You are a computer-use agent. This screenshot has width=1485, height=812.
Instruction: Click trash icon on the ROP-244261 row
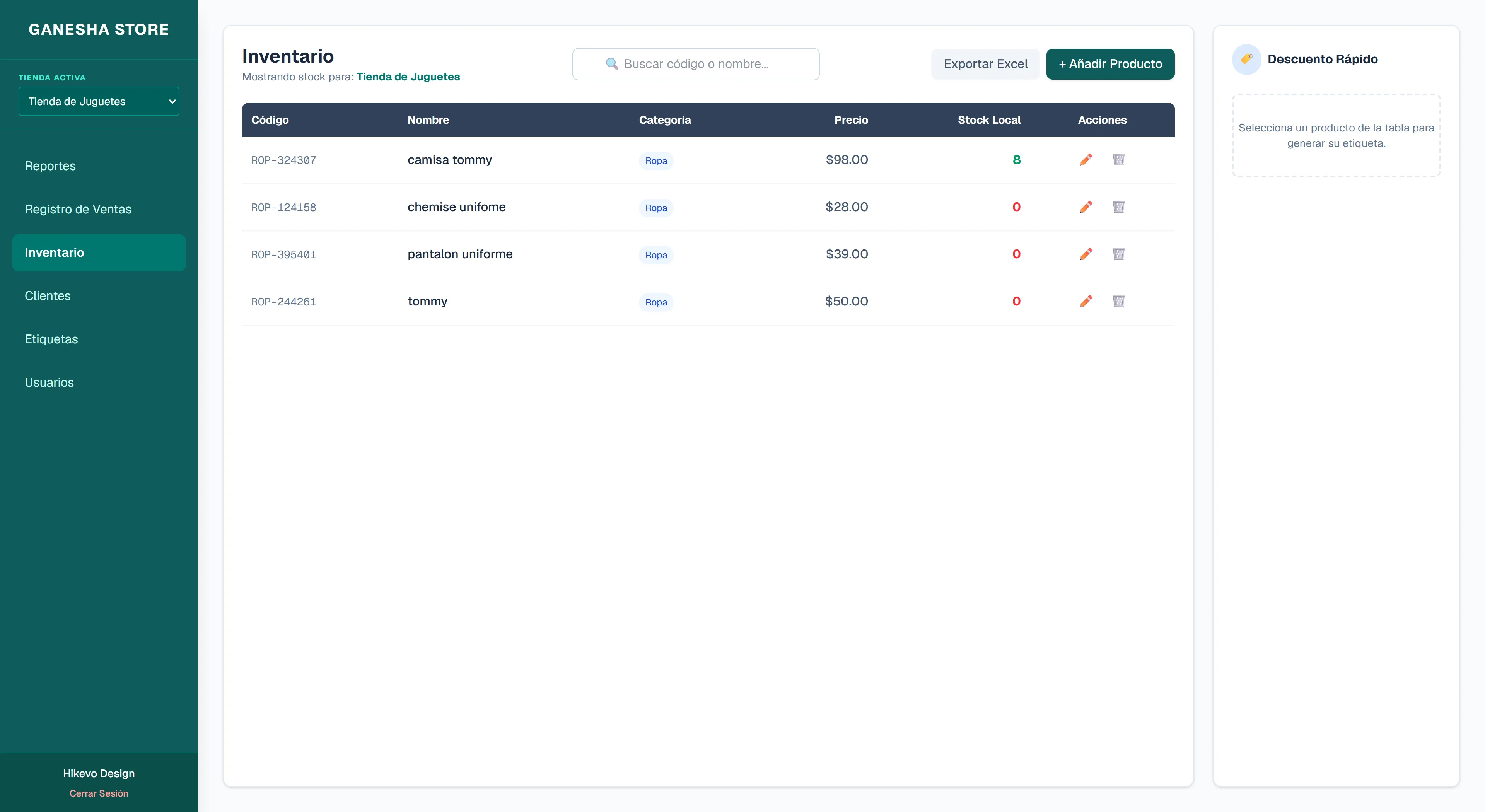pyautogui.click(x=1118, y=301)
